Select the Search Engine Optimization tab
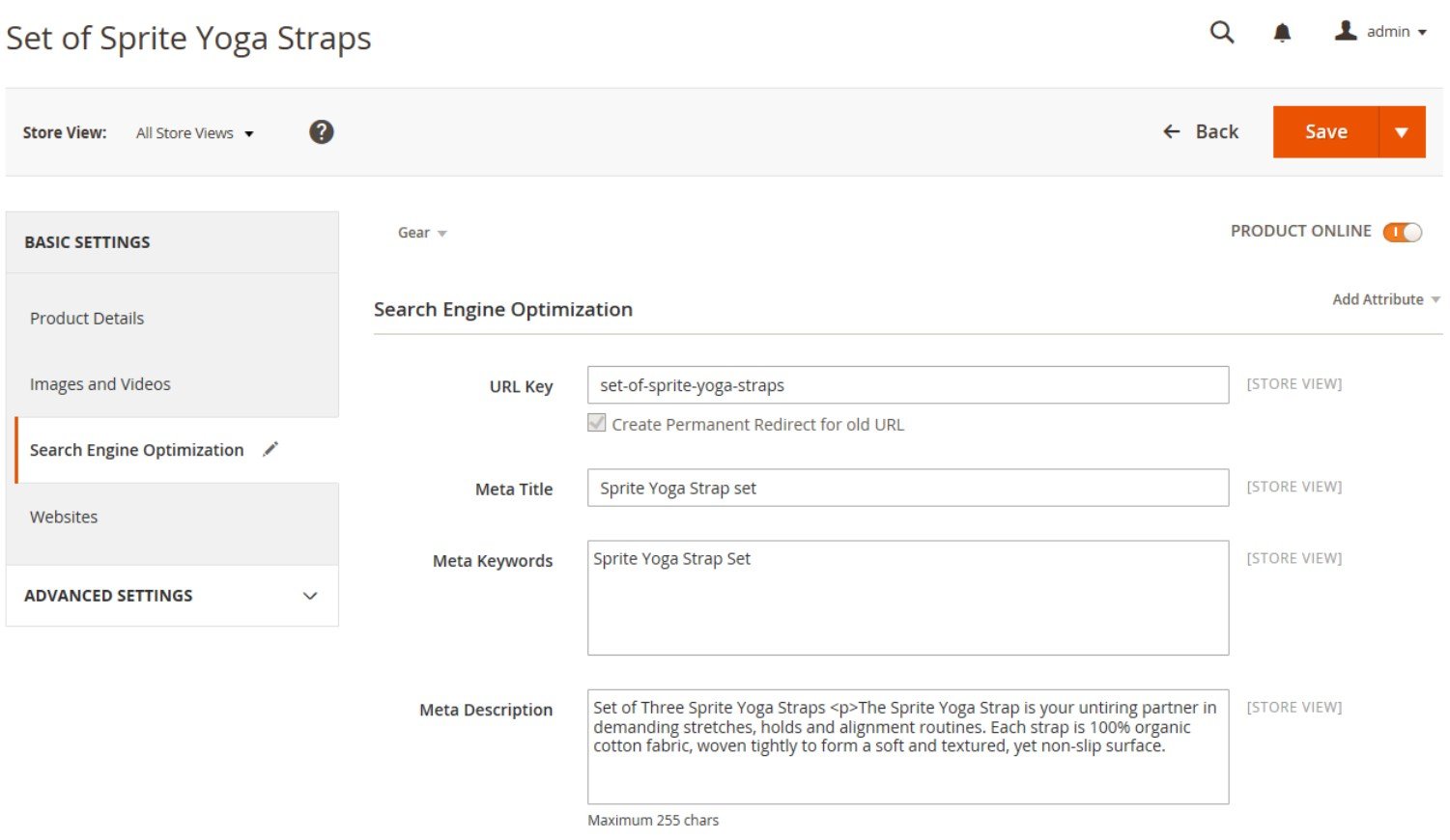This screenshot has width=1450, height=840. point(177,450)
